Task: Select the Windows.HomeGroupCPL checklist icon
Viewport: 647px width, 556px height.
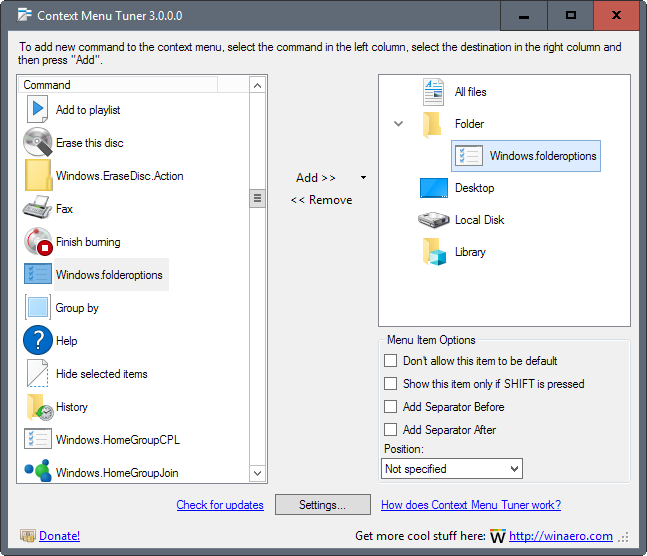Action: point(38,439)
